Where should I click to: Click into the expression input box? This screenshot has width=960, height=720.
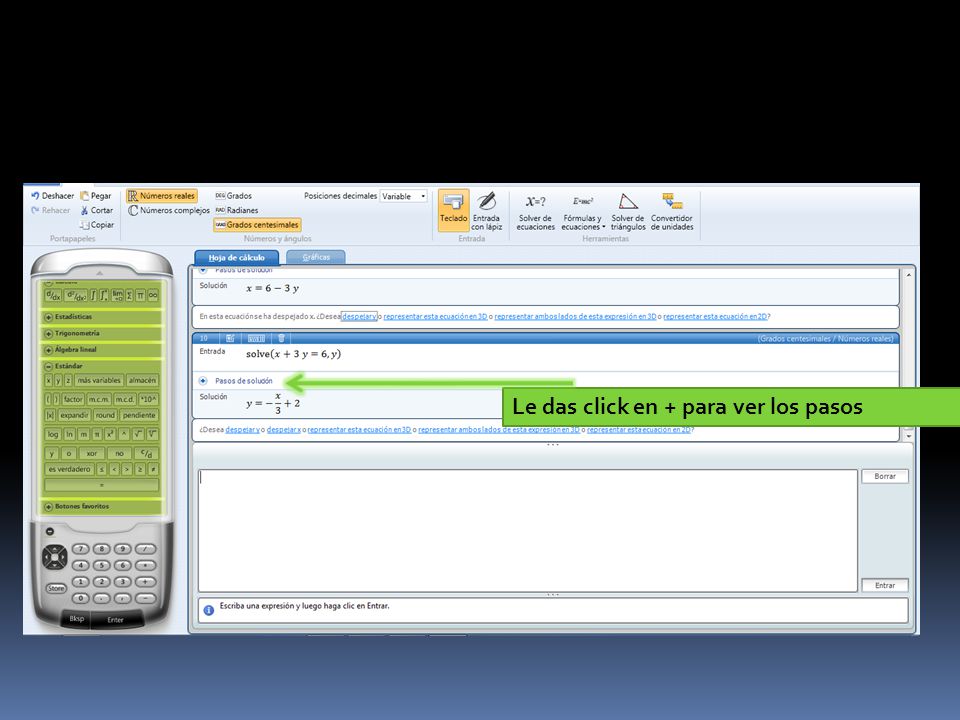[x=527, y=531]
